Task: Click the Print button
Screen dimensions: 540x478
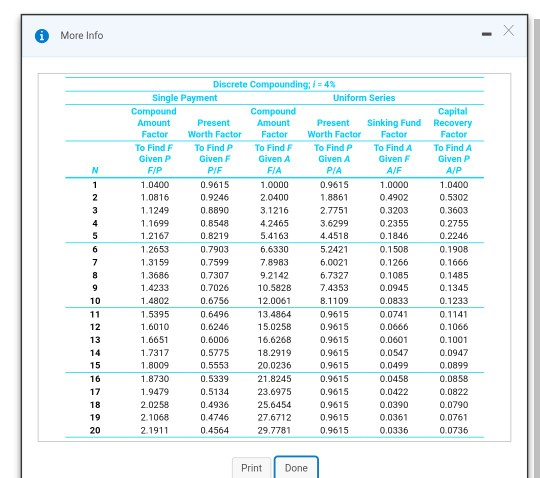Action: pos(251,468)
